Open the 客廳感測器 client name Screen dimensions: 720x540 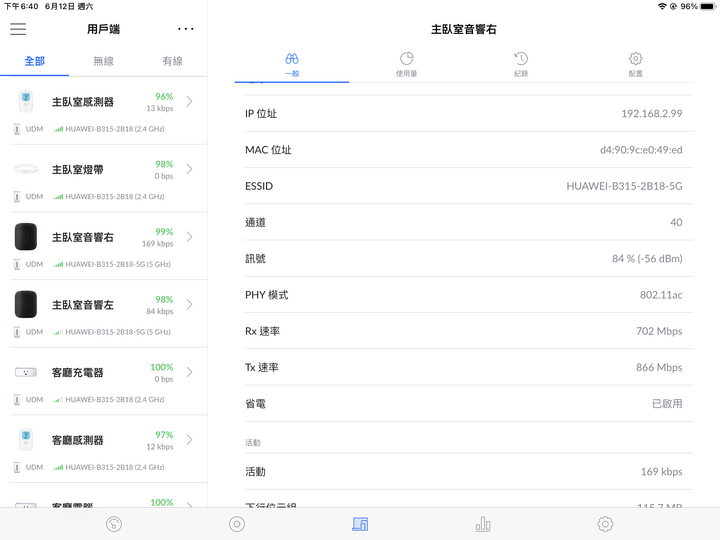click(78, 440)
